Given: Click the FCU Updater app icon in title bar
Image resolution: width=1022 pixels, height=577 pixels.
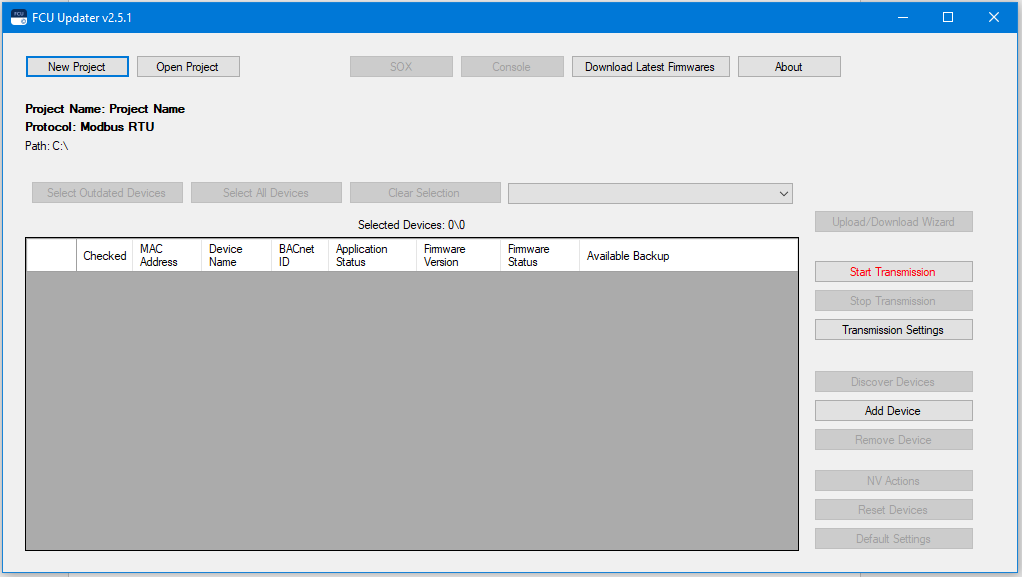Looking at the screenshot, I should tap(18, 17).
